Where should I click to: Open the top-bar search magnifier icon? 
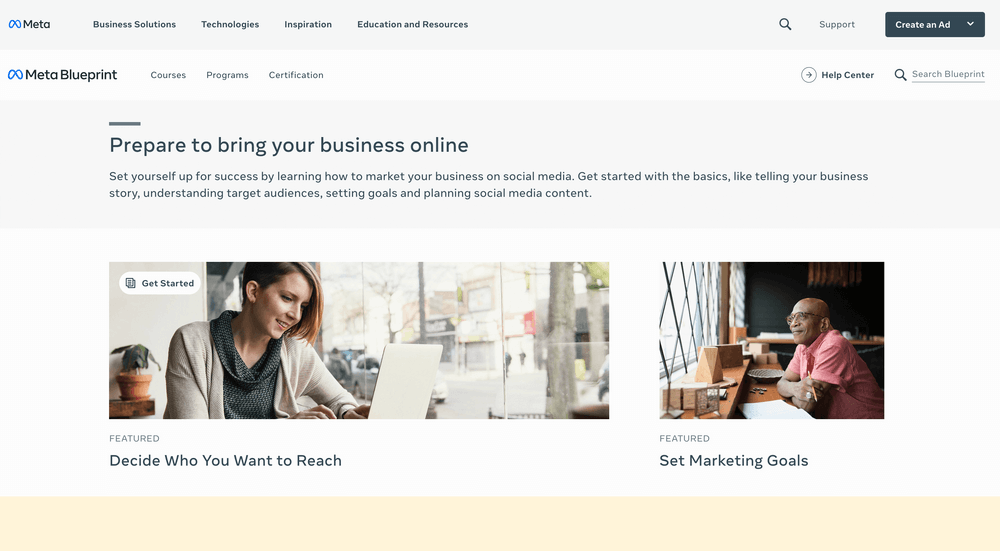coord(785,24)
